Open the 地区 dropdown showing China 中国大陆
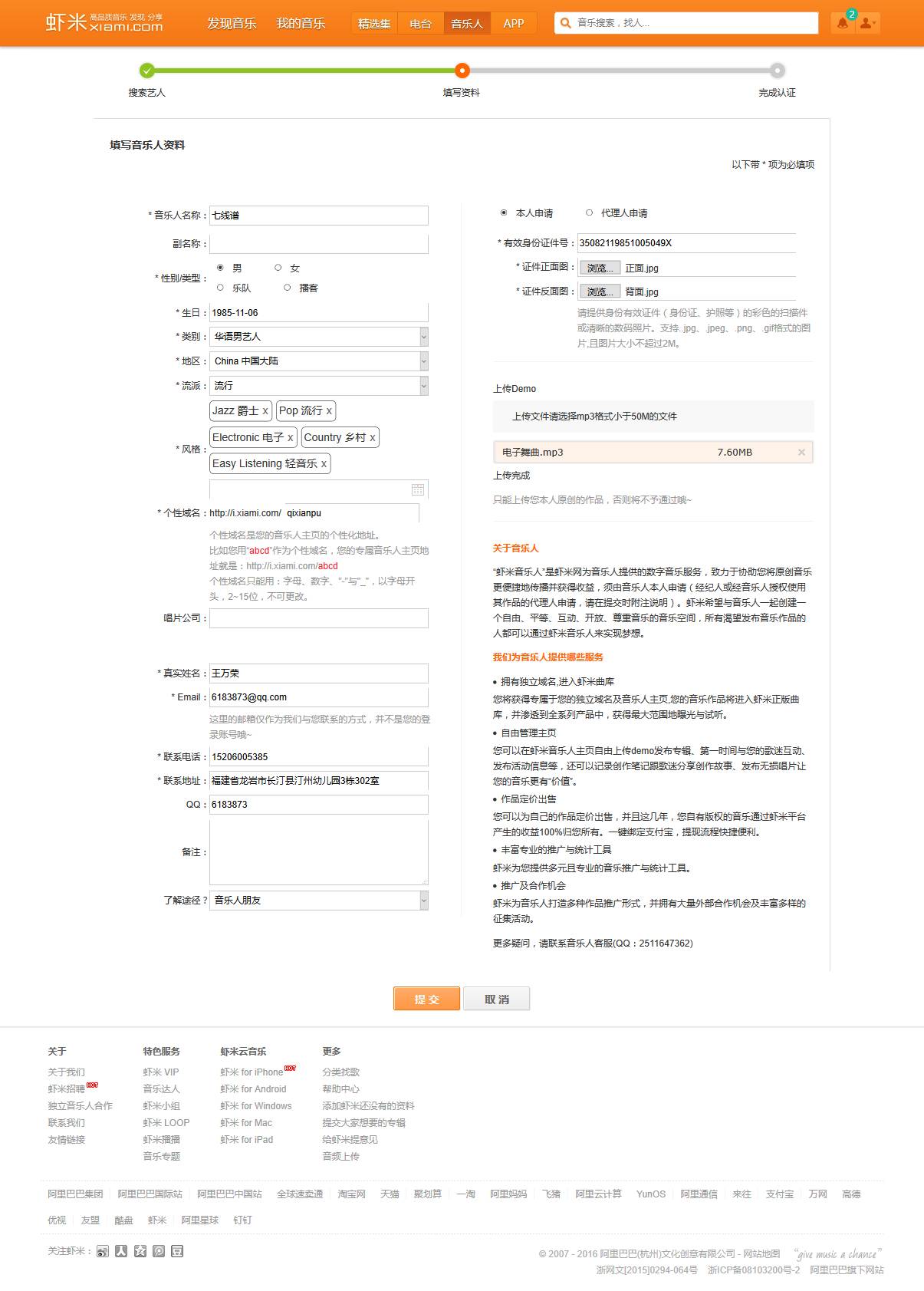Screen dimensions: 924x1291 [319, 361]
